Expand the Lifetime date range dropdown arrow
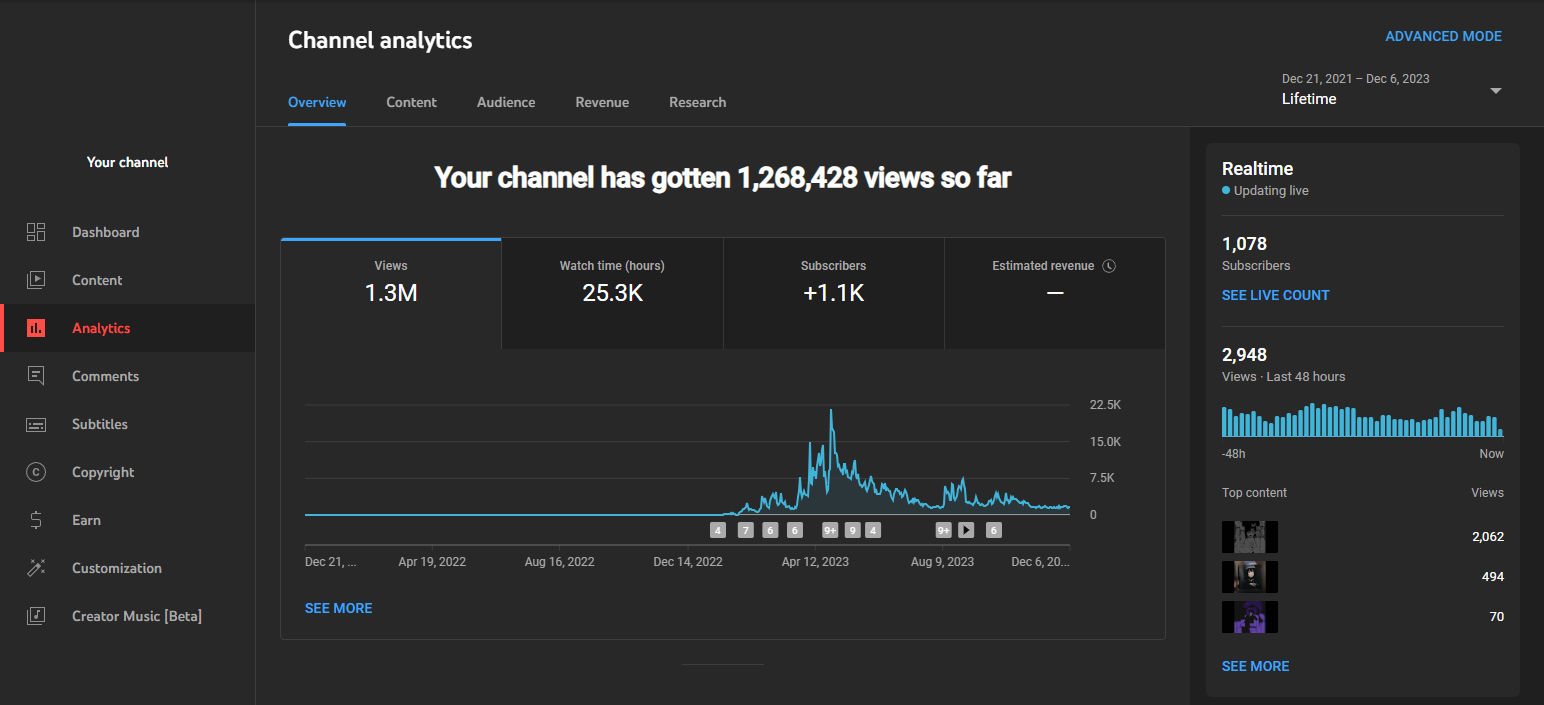Viewport: 1544px width, 705px height. pyautogui.click(x=1496, y=90)
